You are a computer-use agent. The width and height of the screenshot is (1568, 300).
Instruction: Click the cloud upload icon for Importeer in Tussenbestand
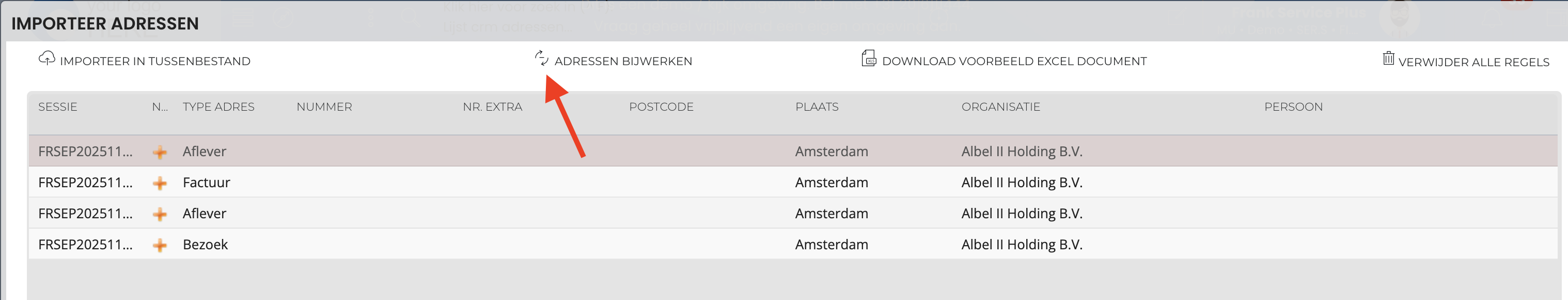pyautogui.click(x=47, y=58)
